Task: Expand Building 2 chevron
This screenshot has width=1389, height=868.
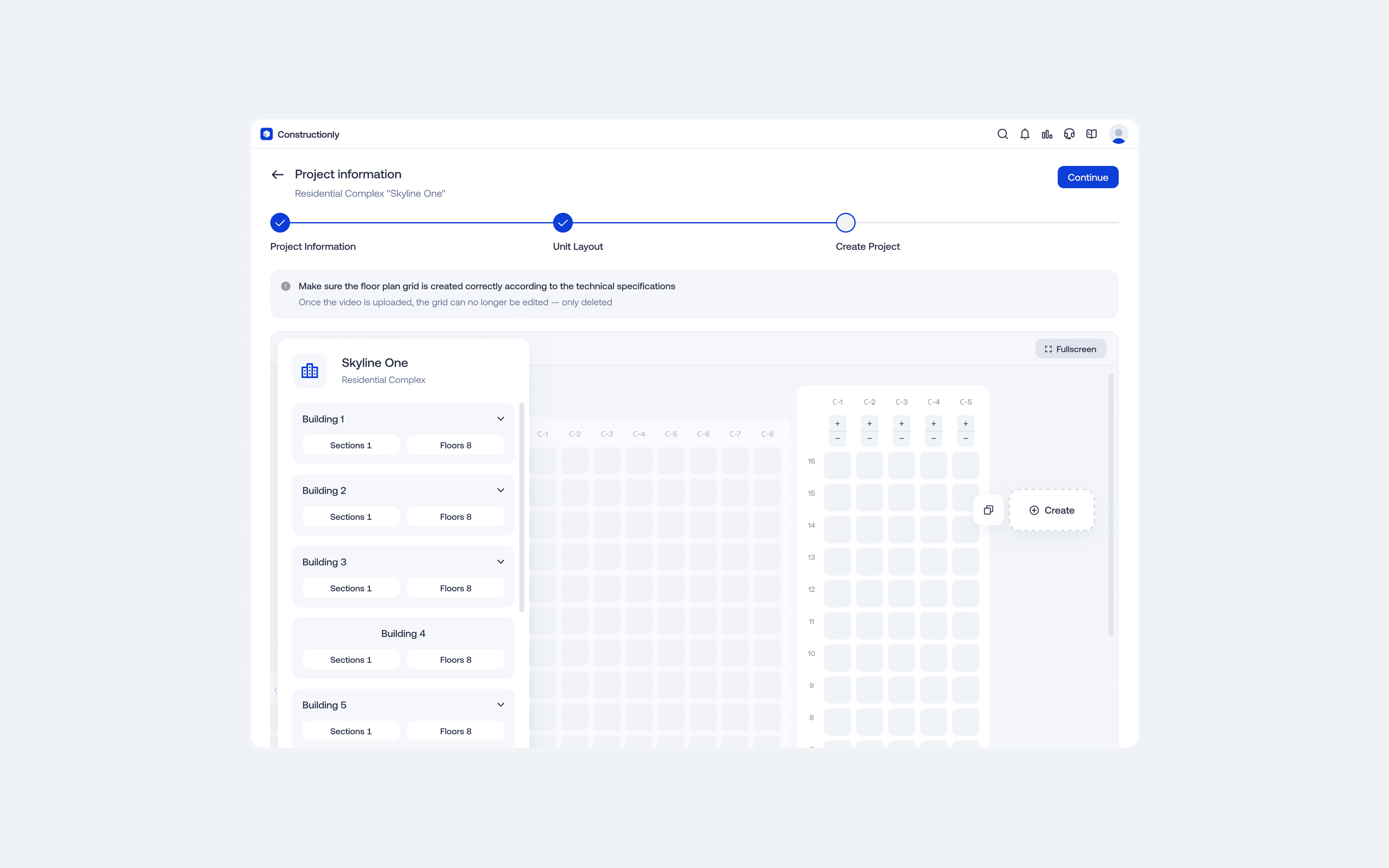Action: coord(500,490)
